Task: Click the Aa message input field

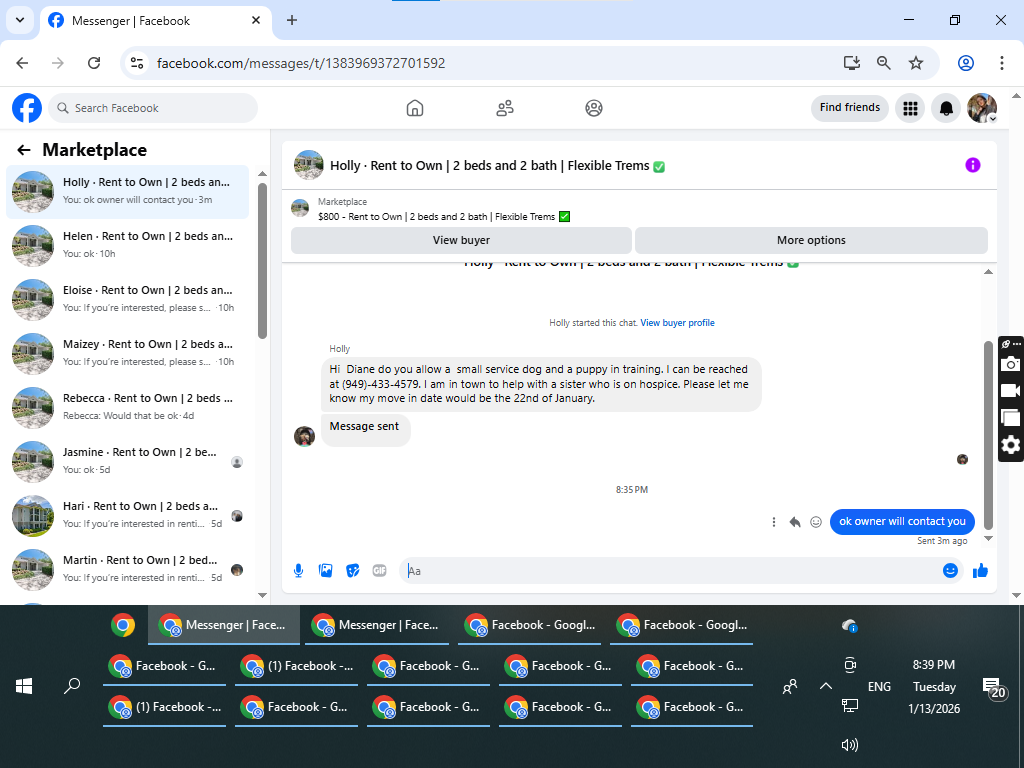Action: pos(670,571)
